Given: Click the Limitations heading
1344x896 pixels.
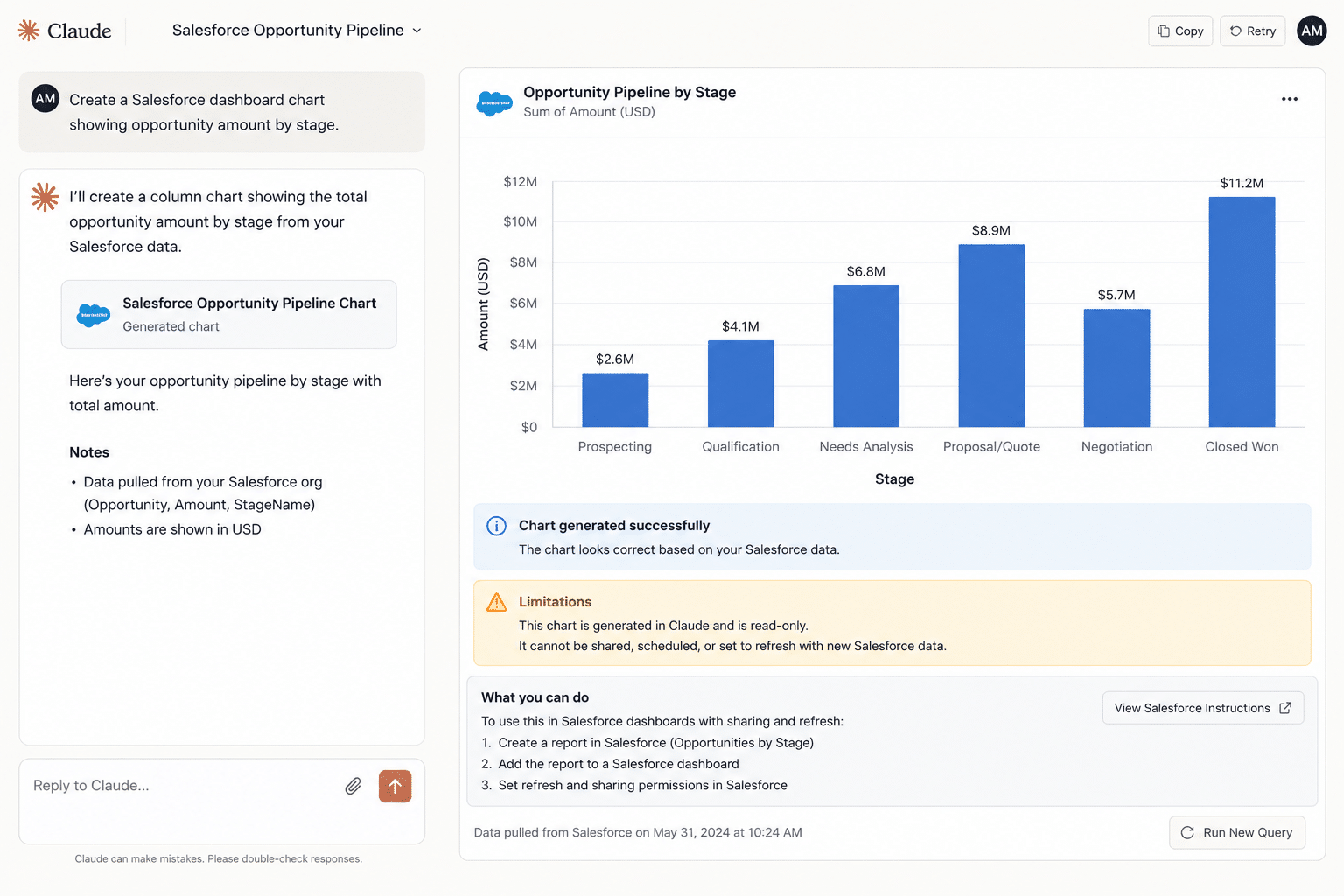Looking at the screenshot, I should coord(555,601).
